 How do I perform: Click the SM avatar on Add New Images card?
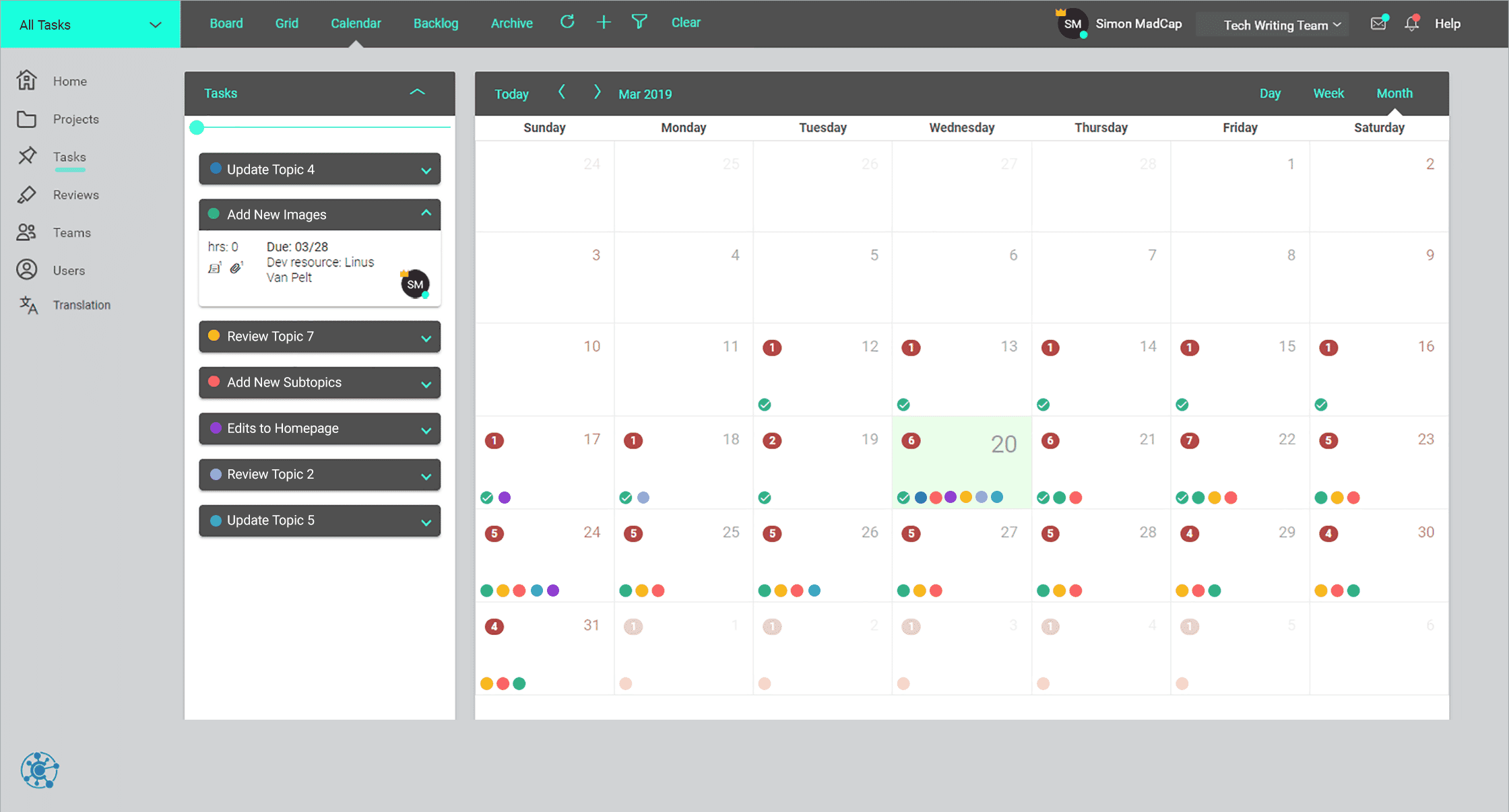[415, 284]
